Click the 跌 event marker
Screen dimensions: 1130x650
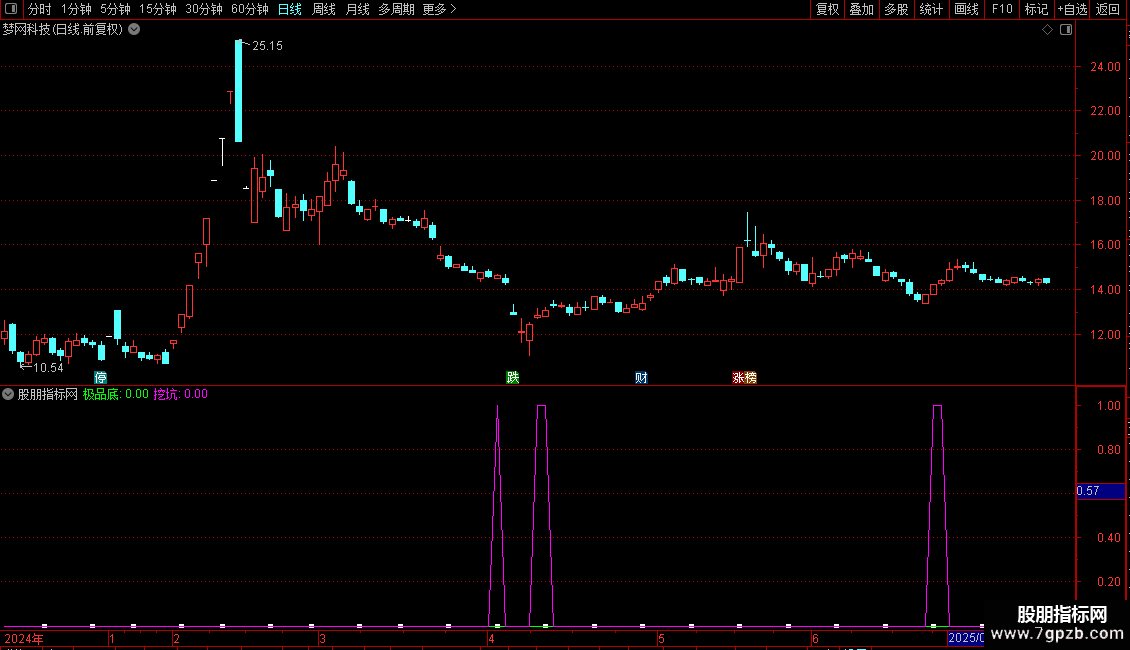(x=512, y=378)
